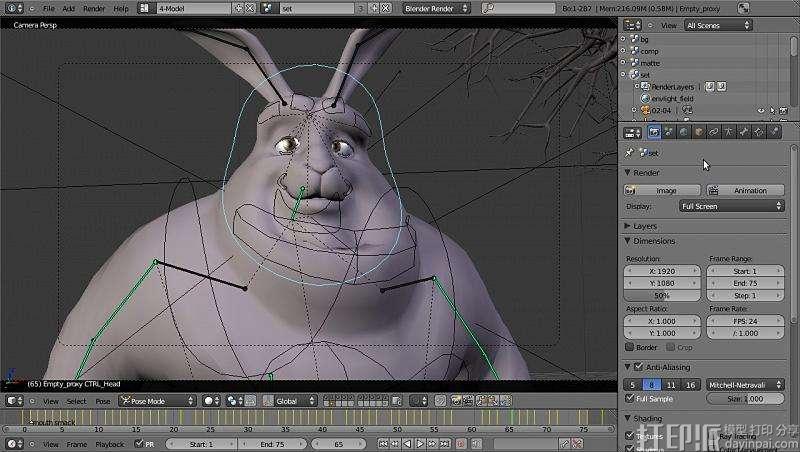Viewport: 800px width, 452px height.
Task: Add a new screen layout with the plus button
Action: coord(238,9)
